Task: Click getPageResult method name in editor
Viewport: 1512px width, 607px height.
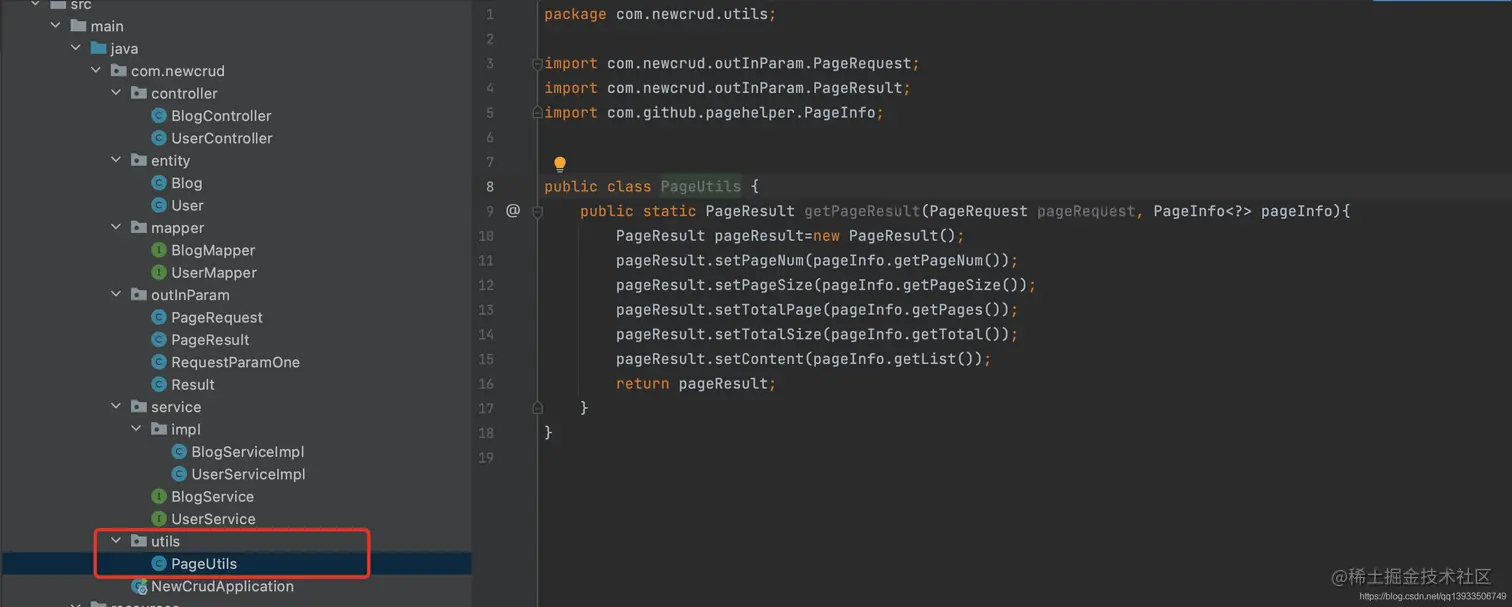Action: click(x=862, y=211)
